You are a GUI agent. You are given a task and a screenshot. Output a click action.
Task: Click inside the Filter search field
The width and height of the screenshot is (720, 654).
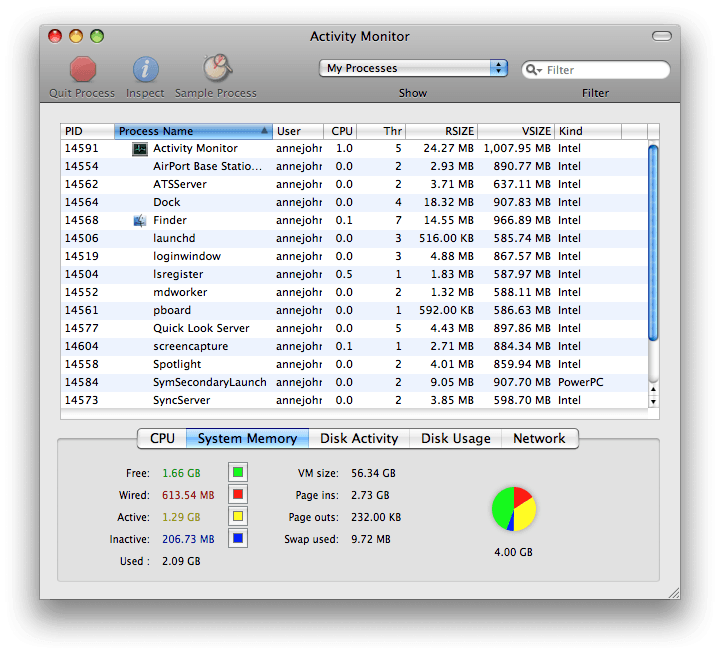point(606,70)
